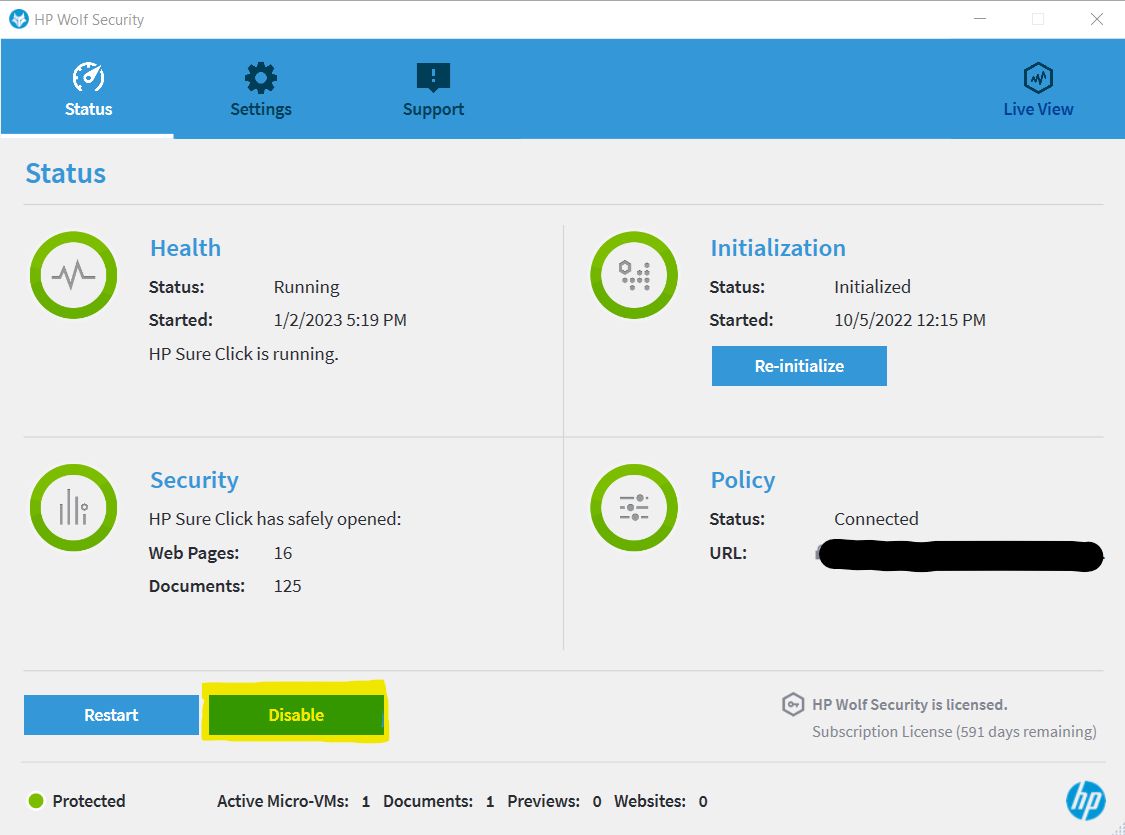
Task: Click the Health heartbeat circle icon
Action: (74, 275)
